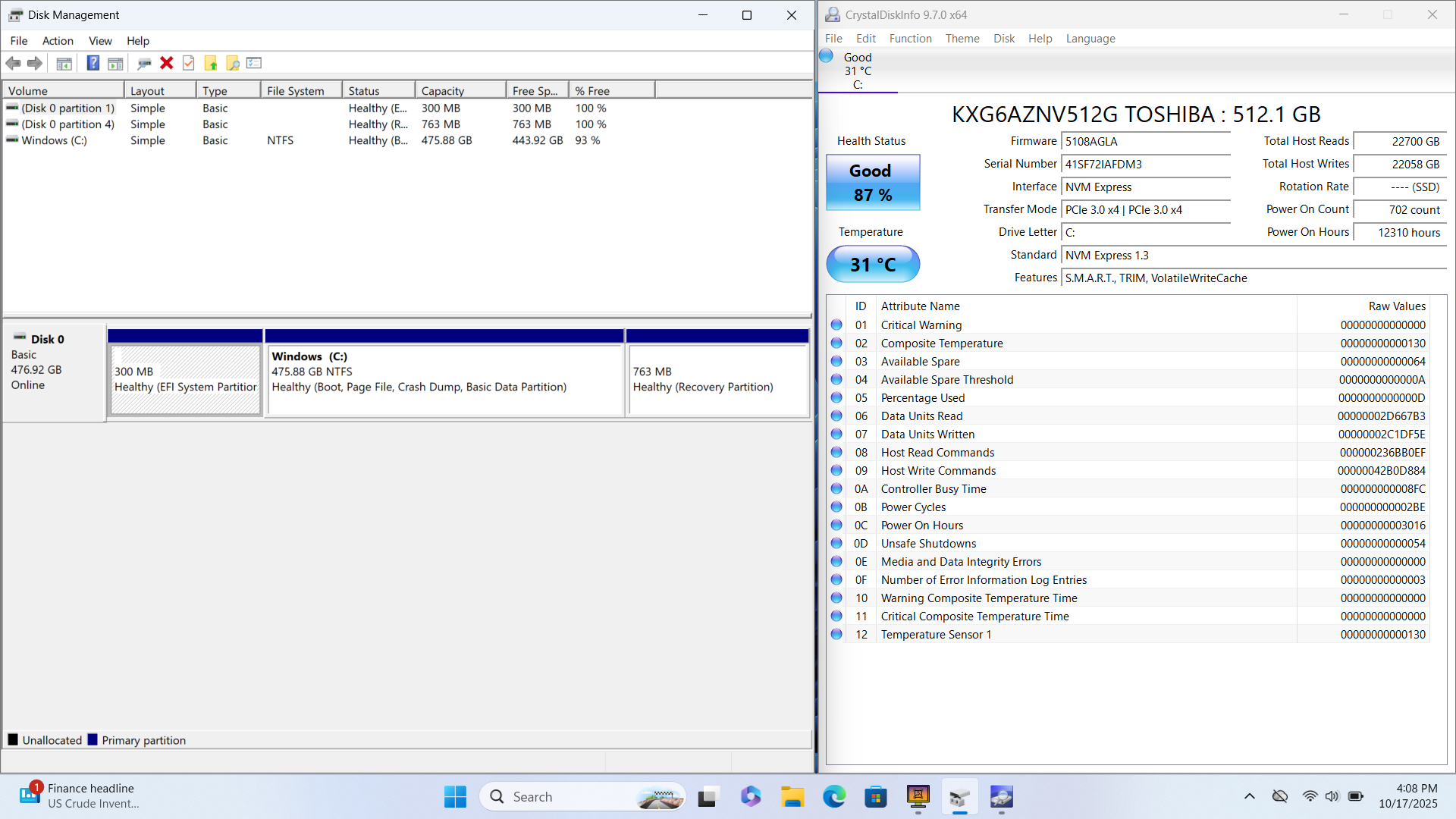Click the Rescan Disks drive icon

pyautogui.click(x=144, y=63)
